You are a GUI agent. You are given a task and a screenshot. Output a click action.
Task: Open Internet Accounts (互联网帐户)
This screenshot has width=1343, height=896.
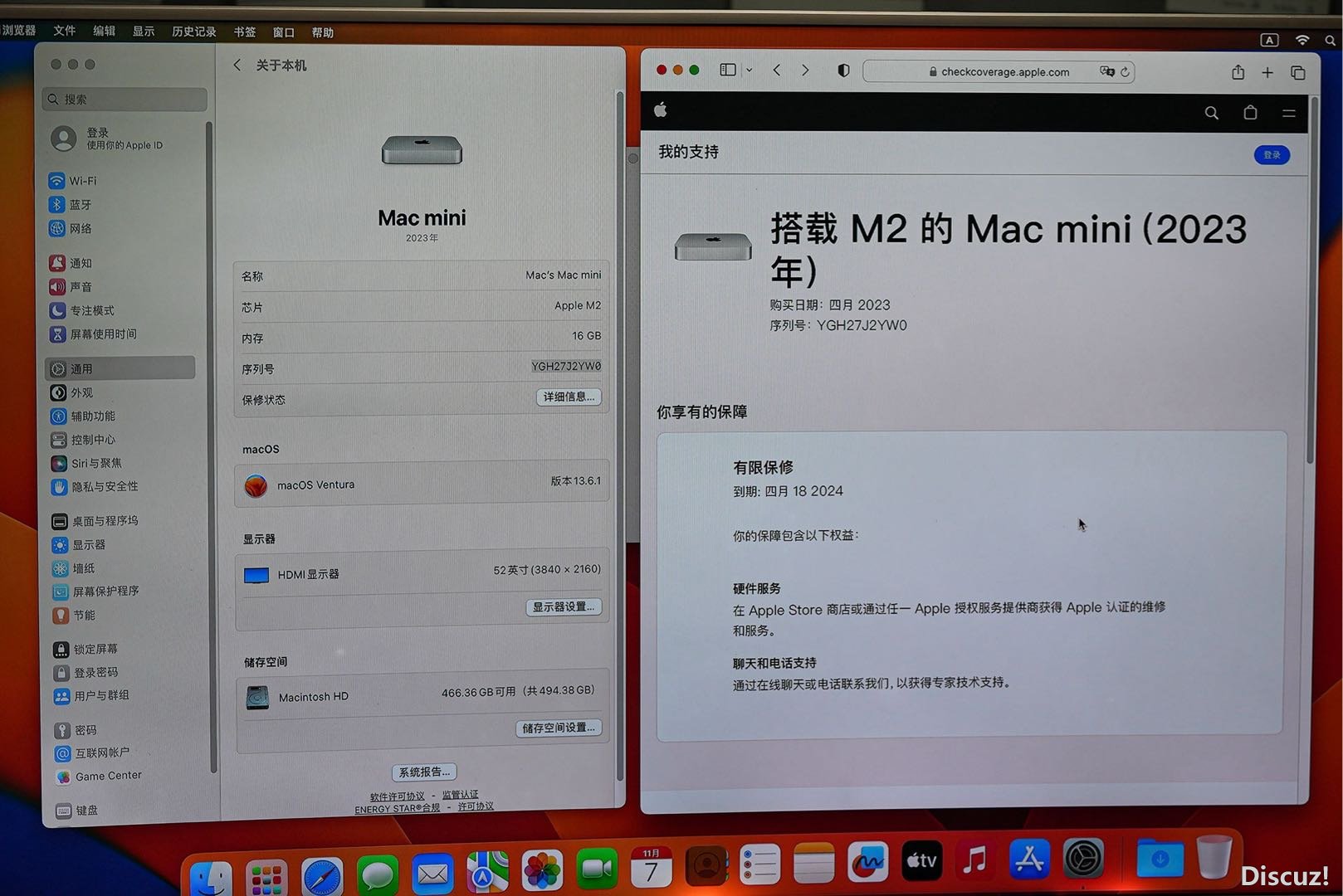click(x=93, y=753)
